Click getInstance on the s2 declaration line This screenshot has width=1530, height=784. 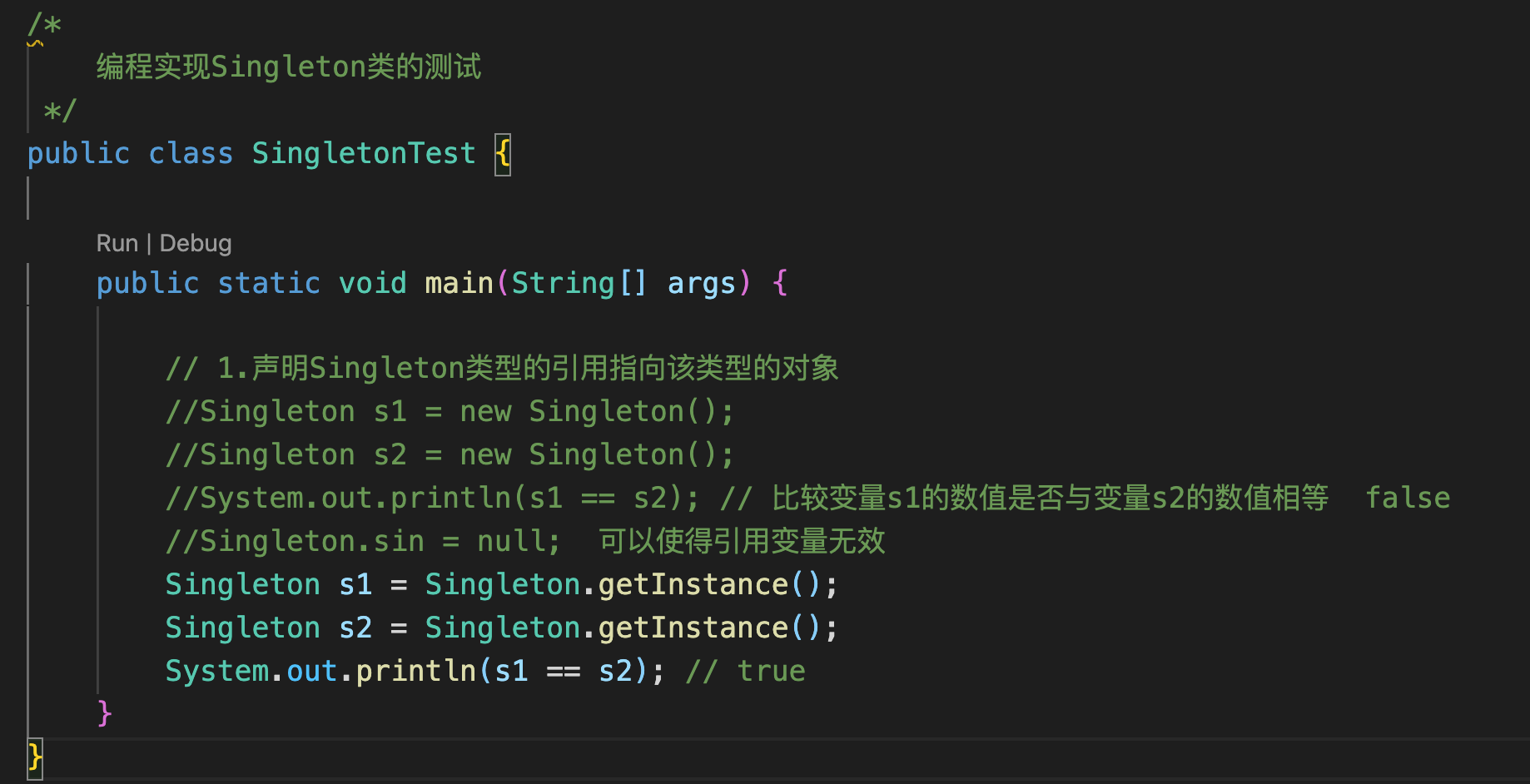693,628
